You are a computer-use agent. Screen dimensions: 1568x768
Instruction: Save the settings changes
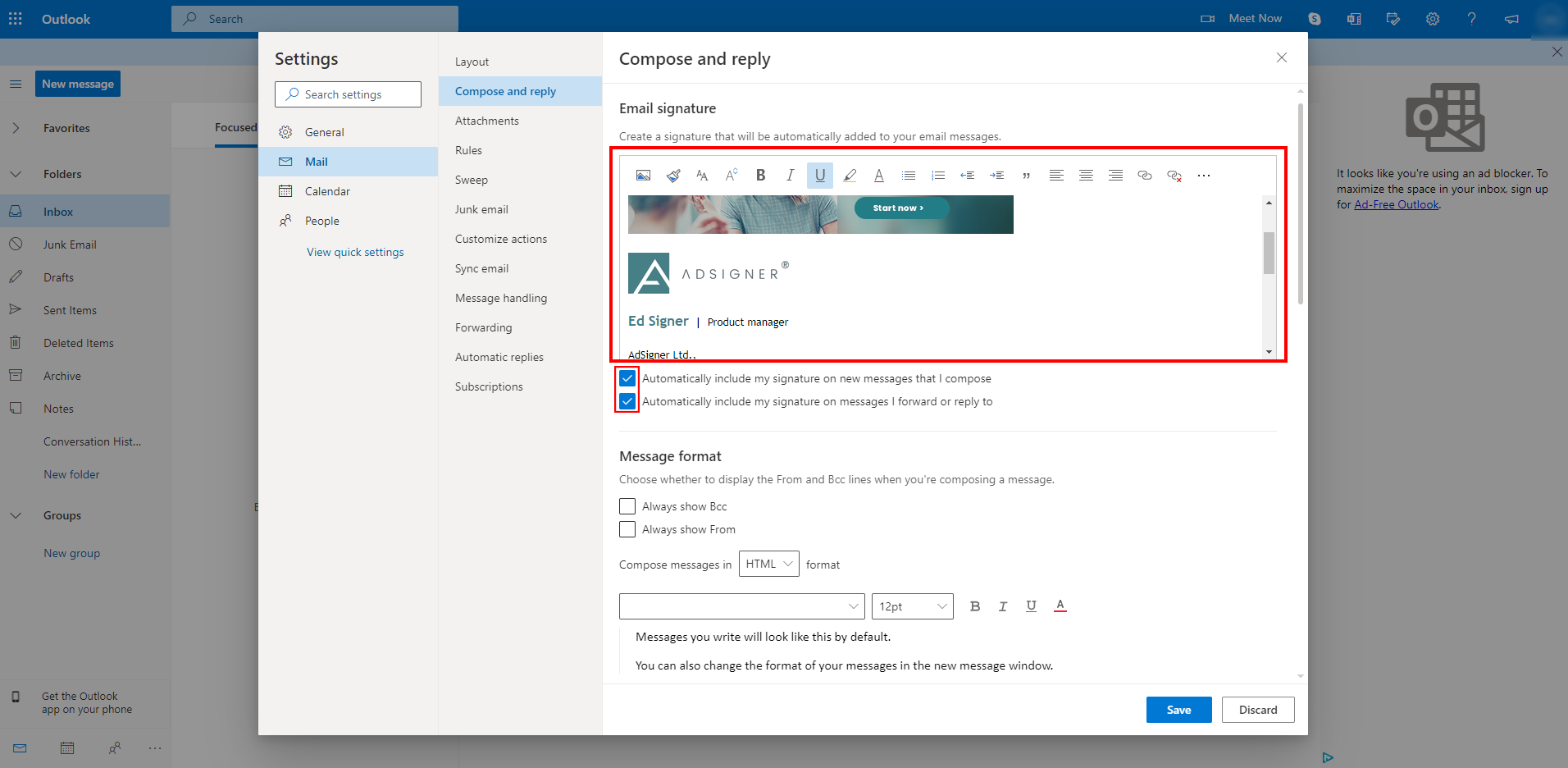(x=1178, y=710)
